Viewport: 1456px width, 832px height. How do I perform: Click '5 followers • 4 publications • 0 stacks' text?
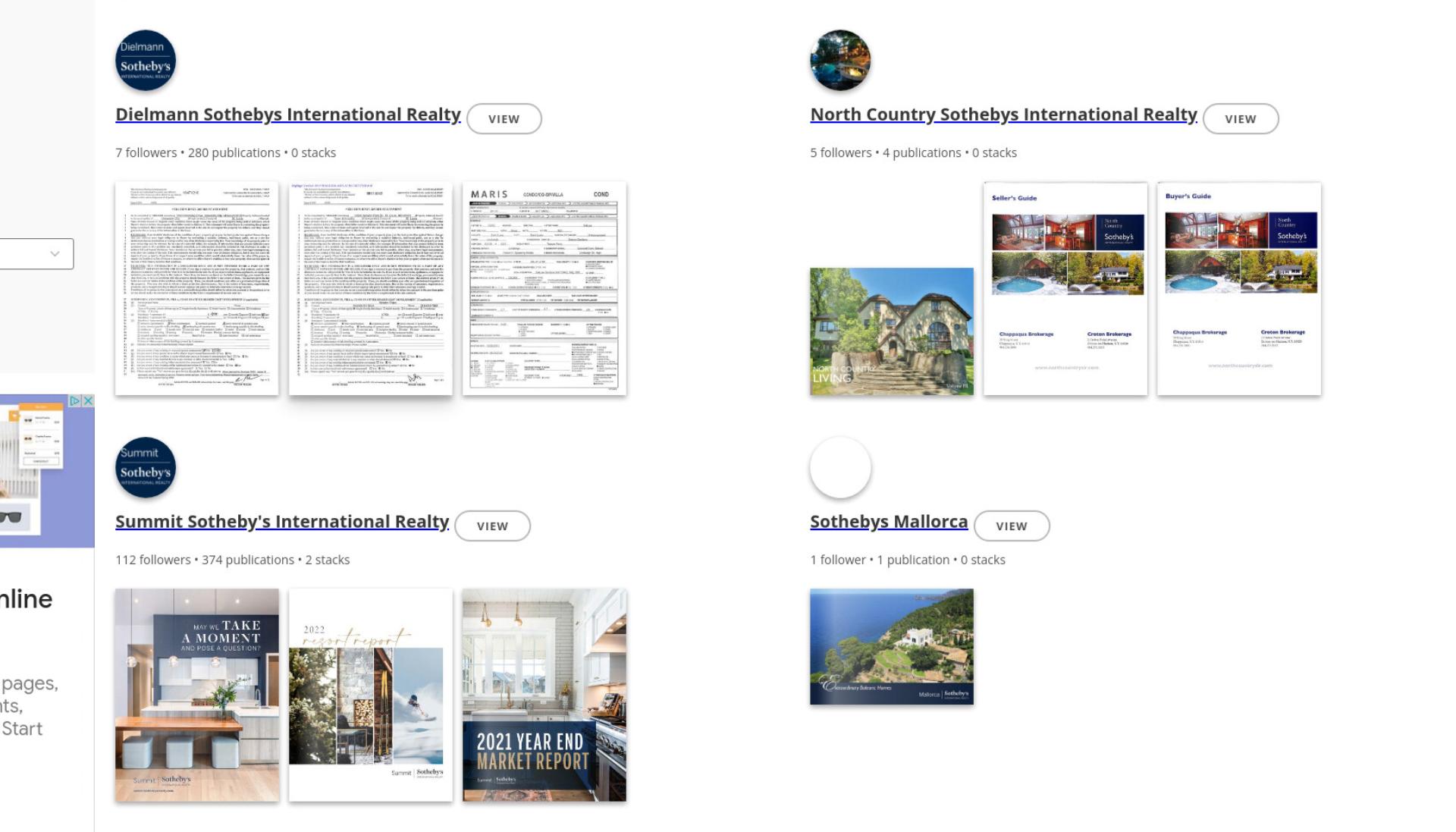coord(913,153)
